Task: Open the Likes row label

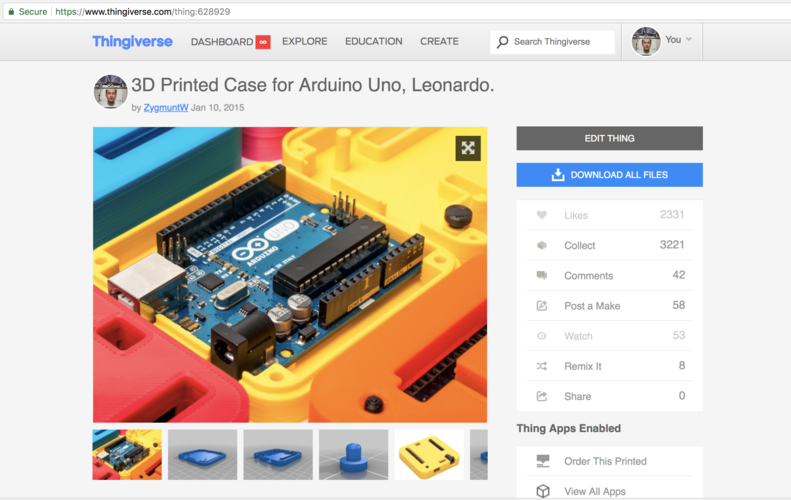Action: [x=576, y=215]
